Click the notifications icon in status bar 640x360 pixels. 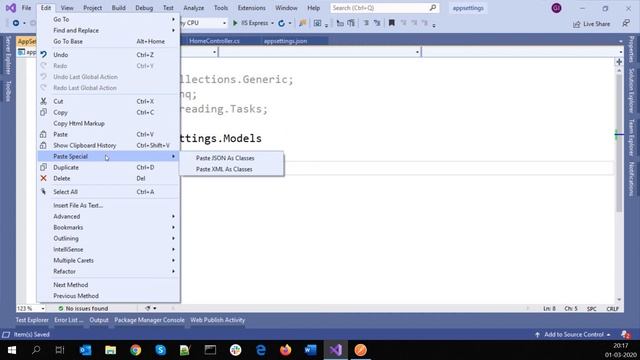625,334
